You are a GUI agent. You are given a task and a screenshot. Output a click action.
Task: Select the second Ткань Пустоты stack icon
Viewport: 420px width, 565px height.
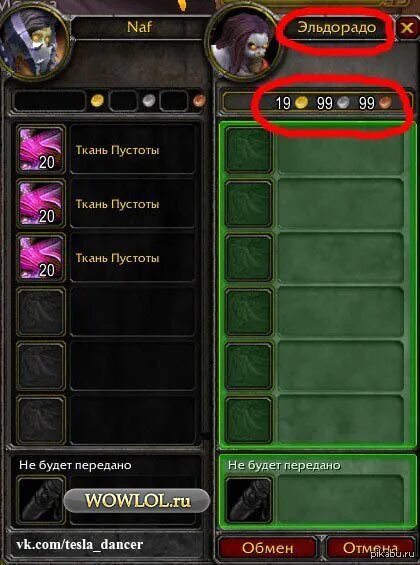41,204
